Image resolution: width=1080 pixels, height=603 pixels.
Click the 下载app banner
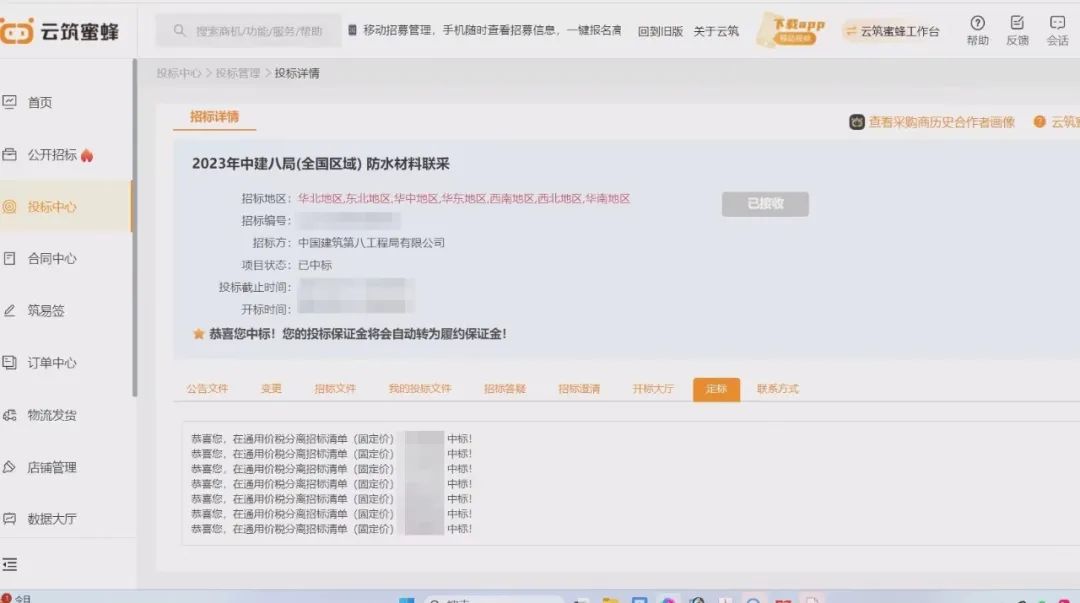791,30
